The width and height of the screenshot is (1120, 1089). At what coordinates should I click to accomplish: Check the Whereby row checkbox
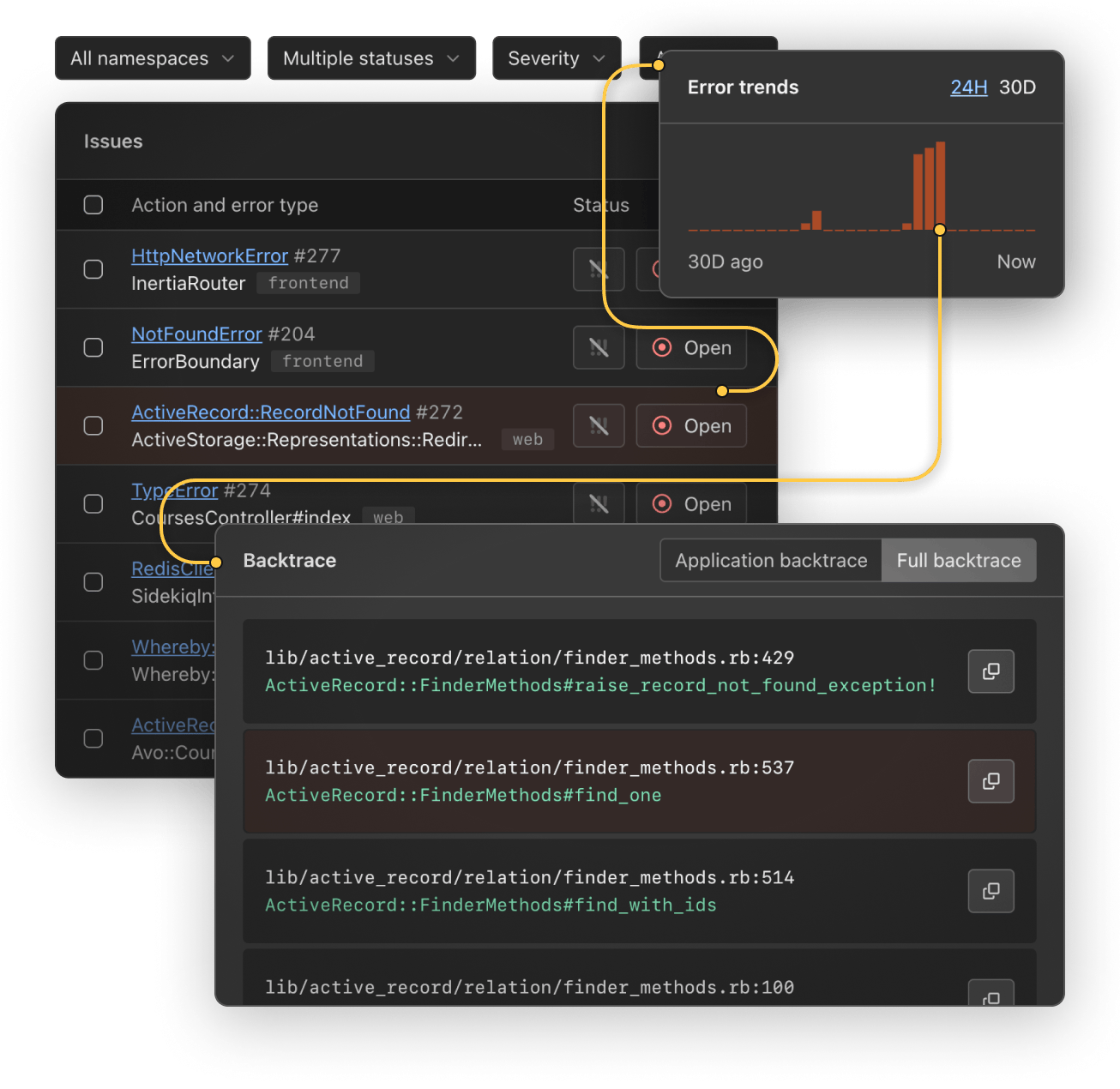point(93,660)
